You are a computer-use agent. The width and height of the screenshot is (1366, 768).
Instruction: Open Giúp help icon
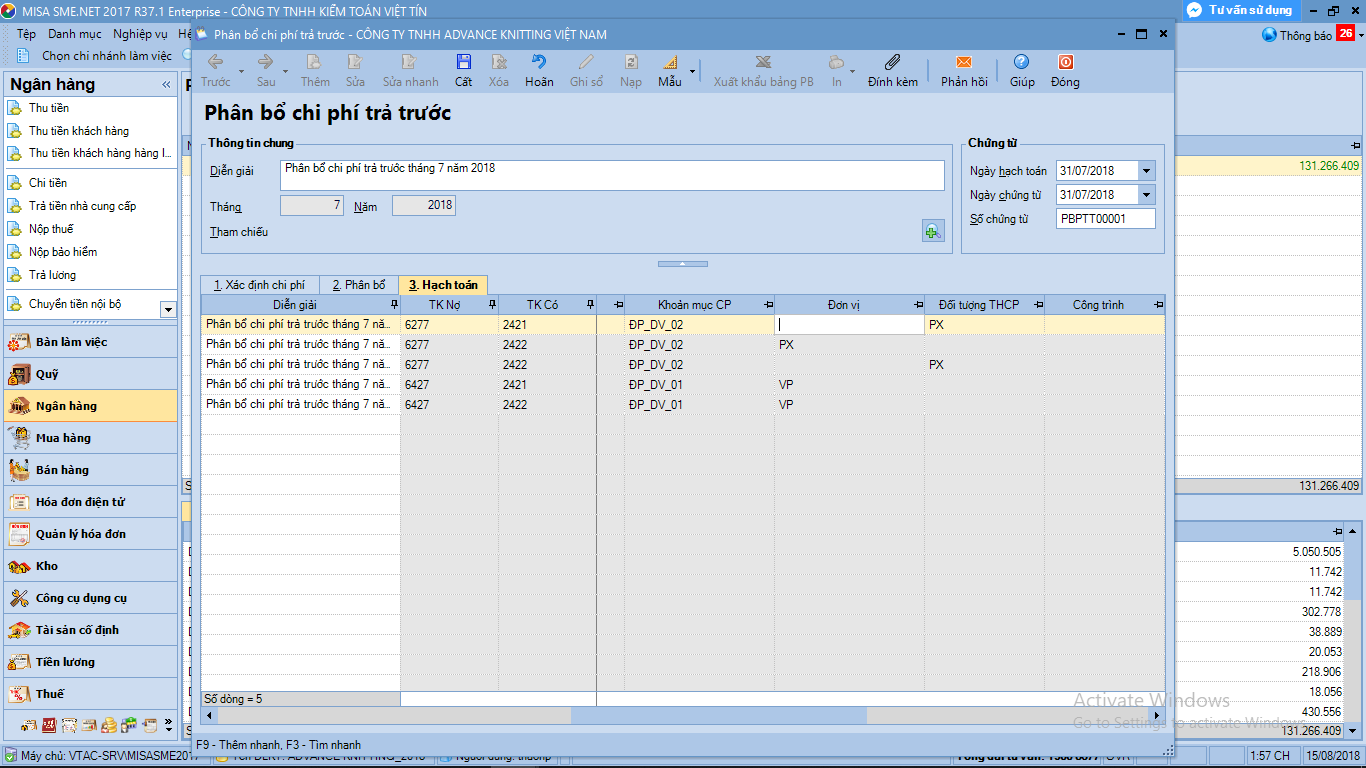[x=1021, y=62]
